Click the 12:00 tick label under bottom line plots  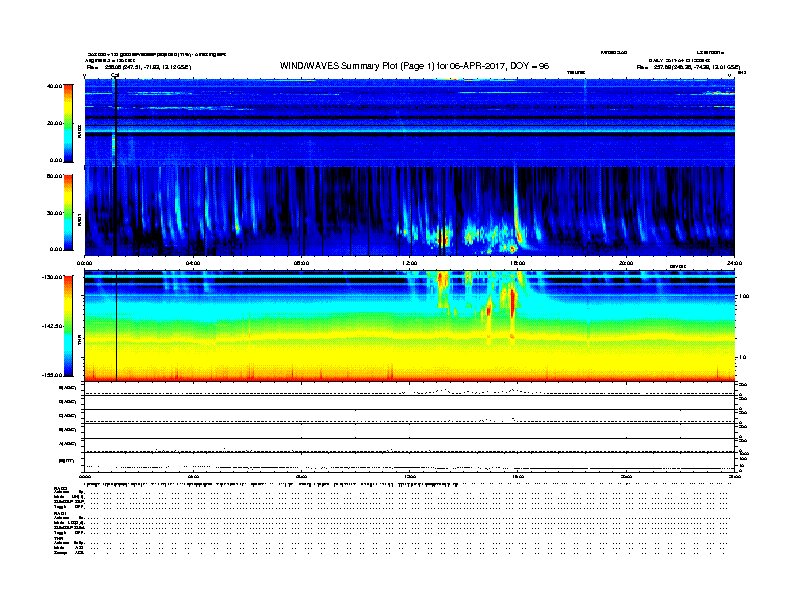point(409,477)
